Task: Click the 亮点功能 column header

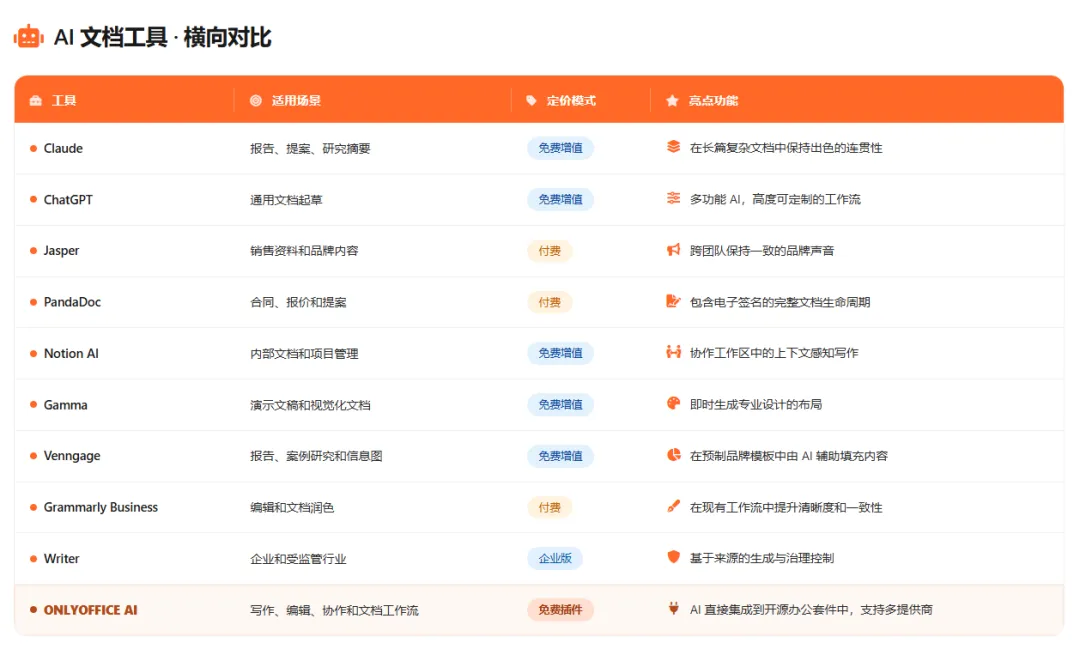Action: point(713,101)
